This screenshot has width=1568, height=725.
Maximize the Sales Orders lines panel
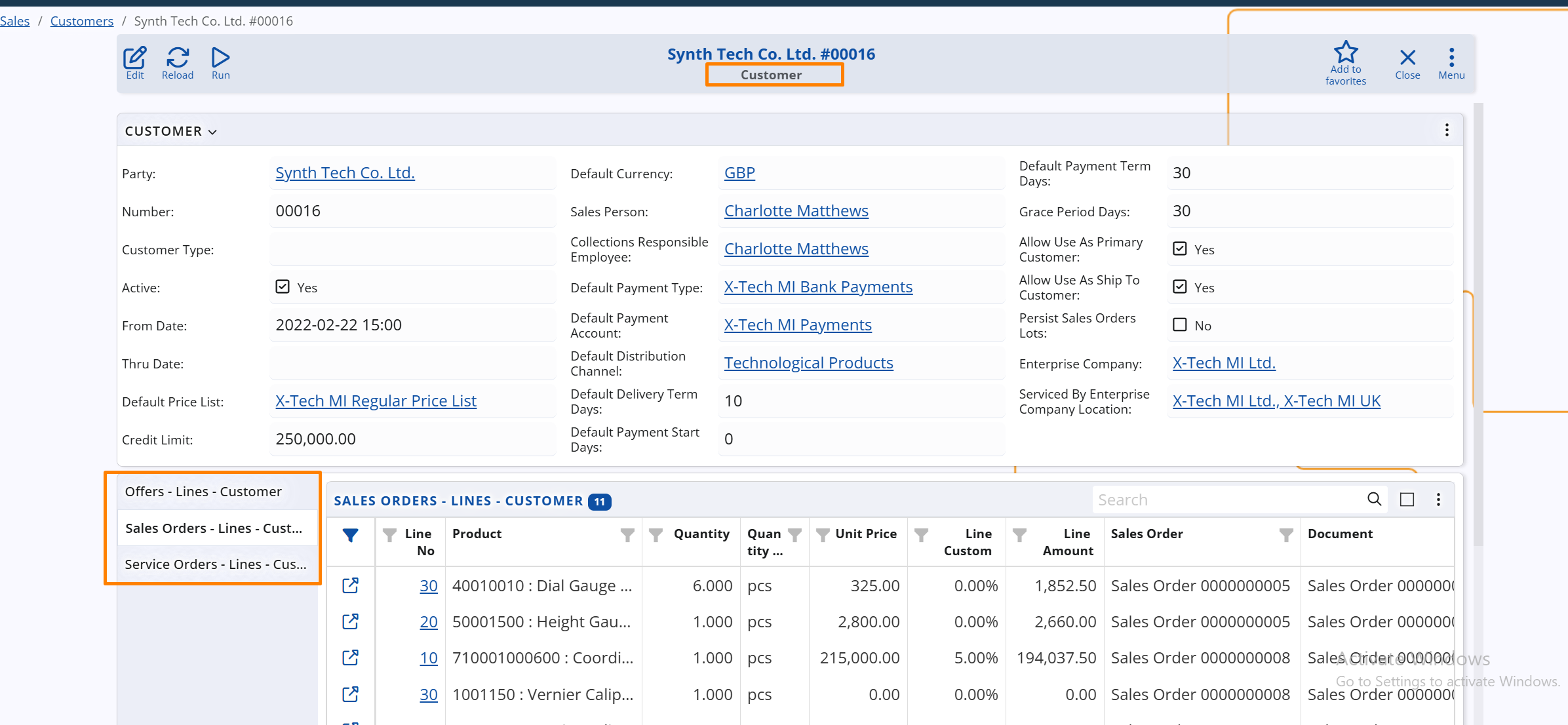point(1407,500)
